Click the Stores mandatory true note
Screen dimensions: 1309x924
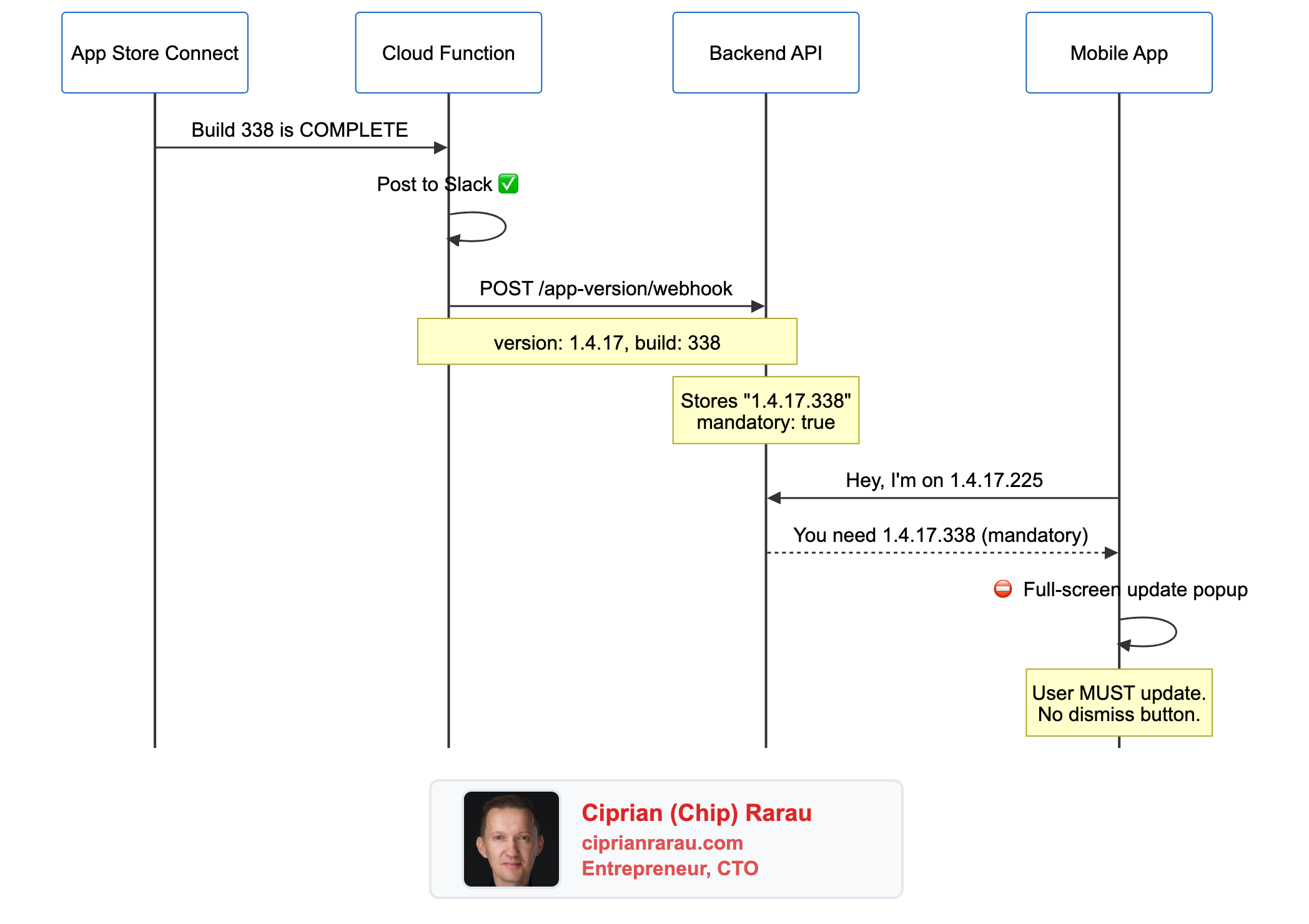(x=766, y=411)
